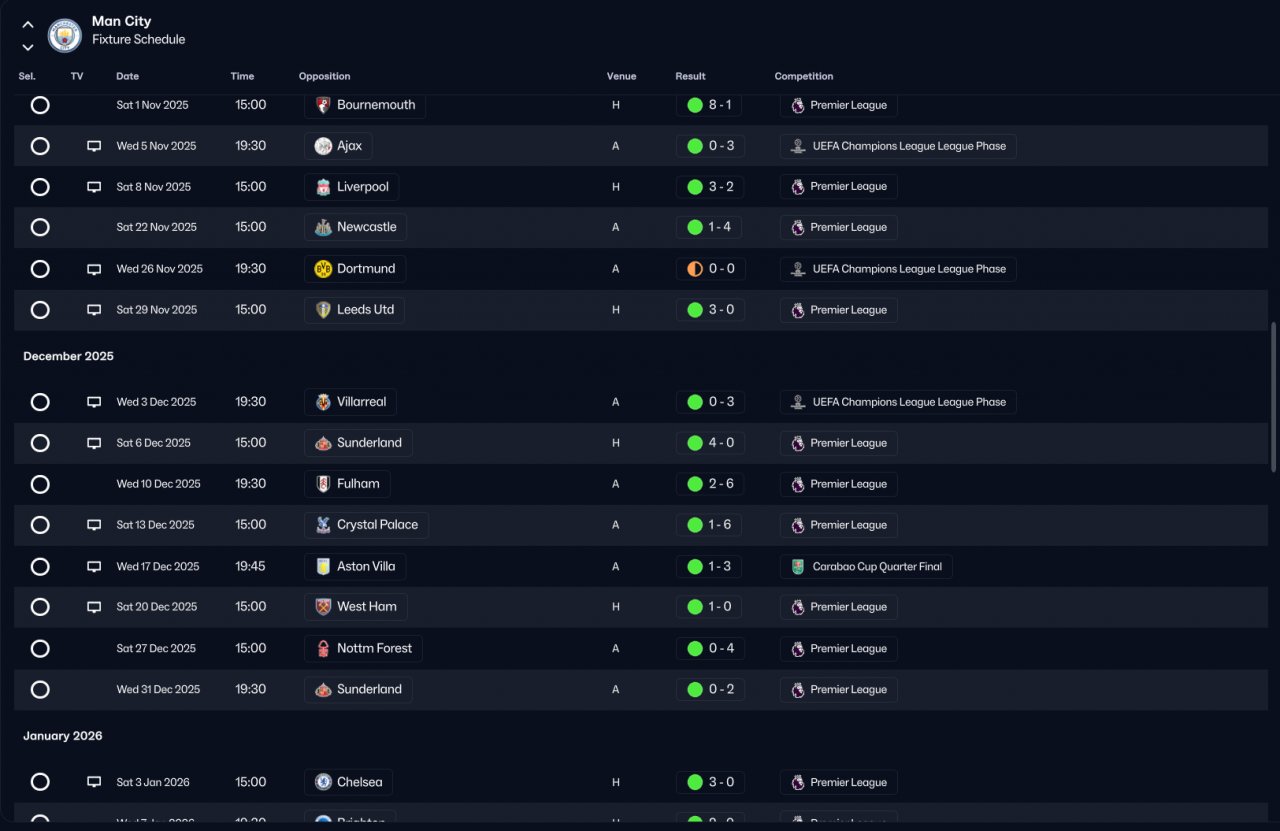The width and height of the screenshot is (1280, 831).
Task: Click the vertical scrollbar thumb
Action: (1273, 397)
